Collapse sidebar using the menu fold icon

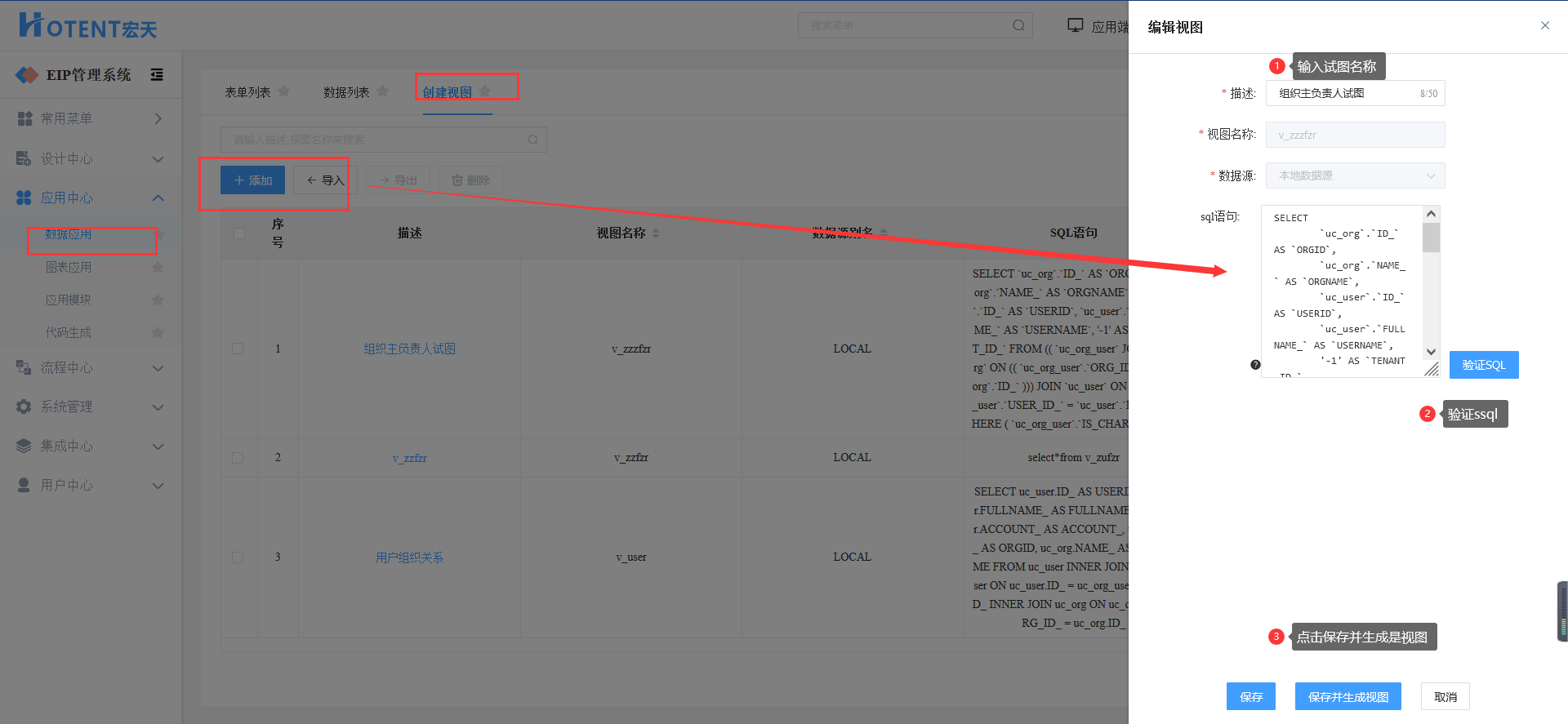[157, 75]
